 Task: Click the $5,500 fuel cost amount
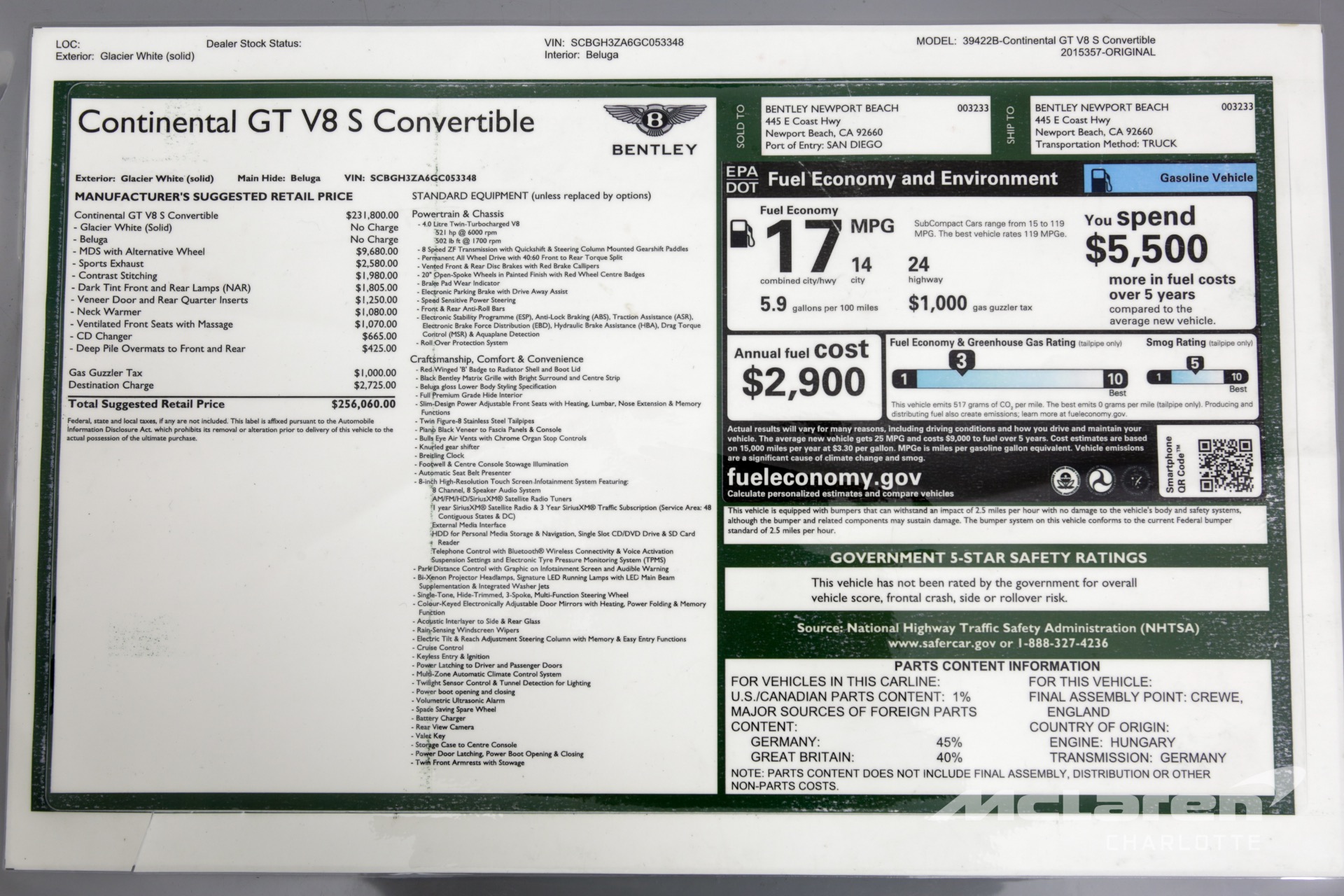pos(1146,249)
